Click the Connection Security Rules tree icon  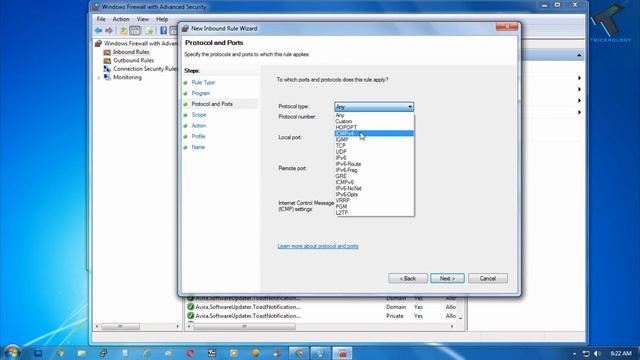click(107, 69)
